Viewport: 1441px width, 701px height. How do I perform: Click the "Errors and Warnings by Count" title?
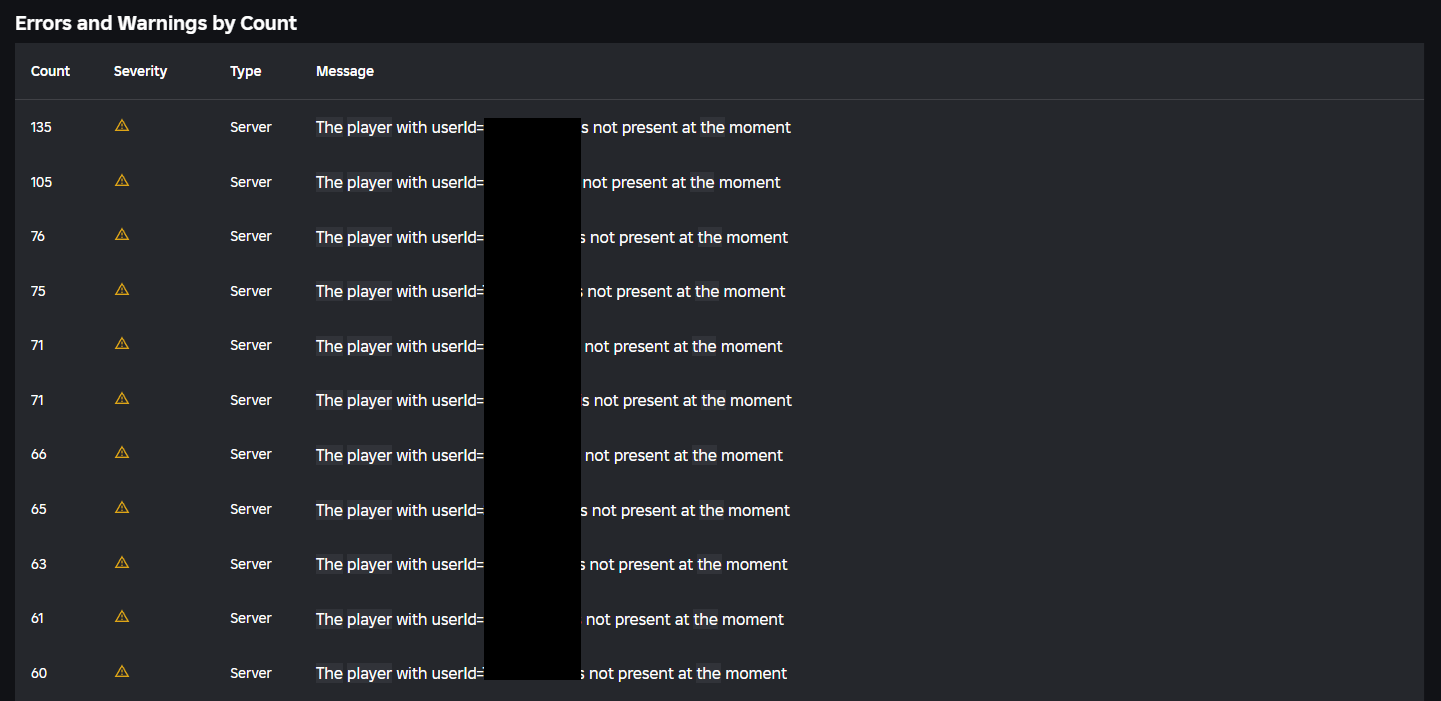(156, 23)
